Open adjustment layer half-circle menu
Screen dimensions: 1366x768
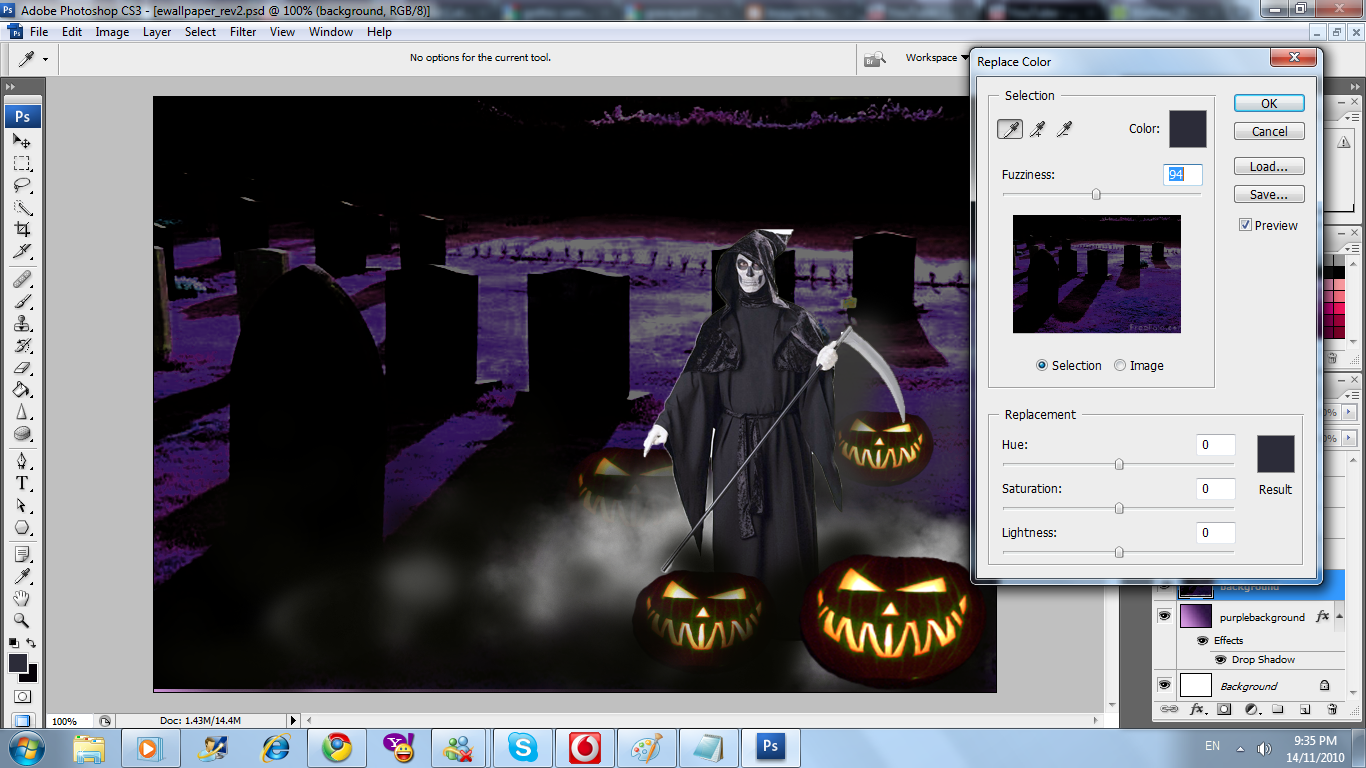coord(1251,709)
